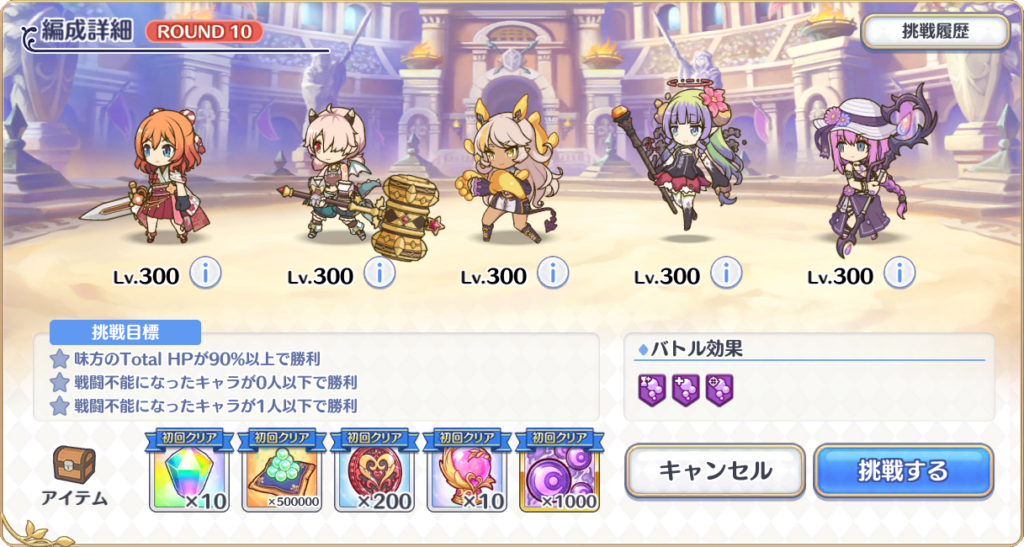The width and height of the screenshot is (1024, 547).
Task: Select the rainbow jewel ×10 reward
Action: [189, 471]
